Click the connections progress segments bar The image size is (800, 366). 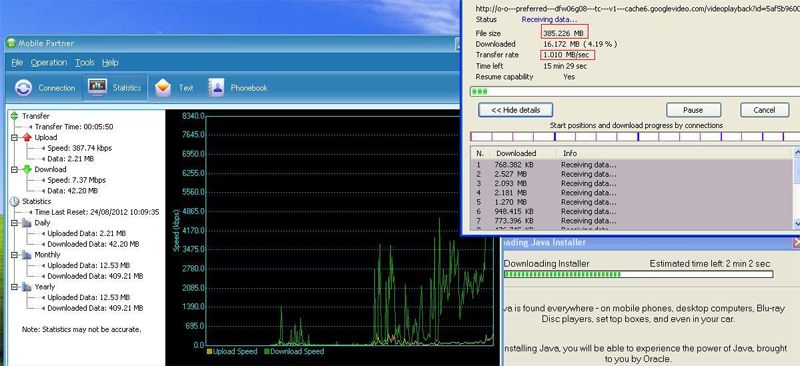pos(635,136)
